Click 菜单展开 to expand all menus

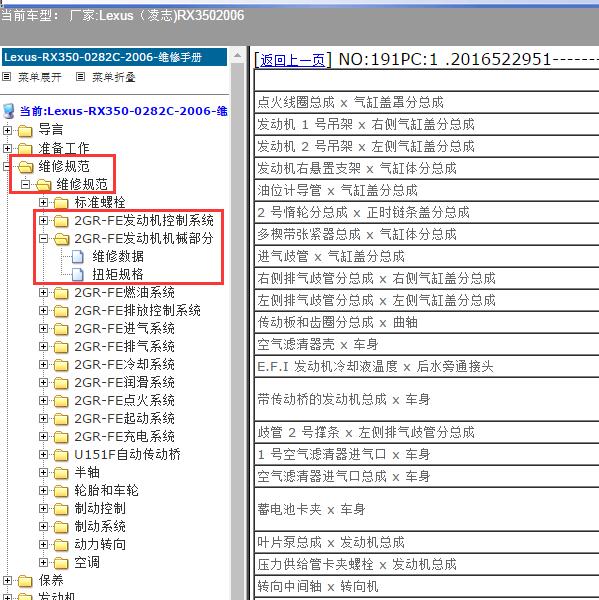[x=39, y=77]
